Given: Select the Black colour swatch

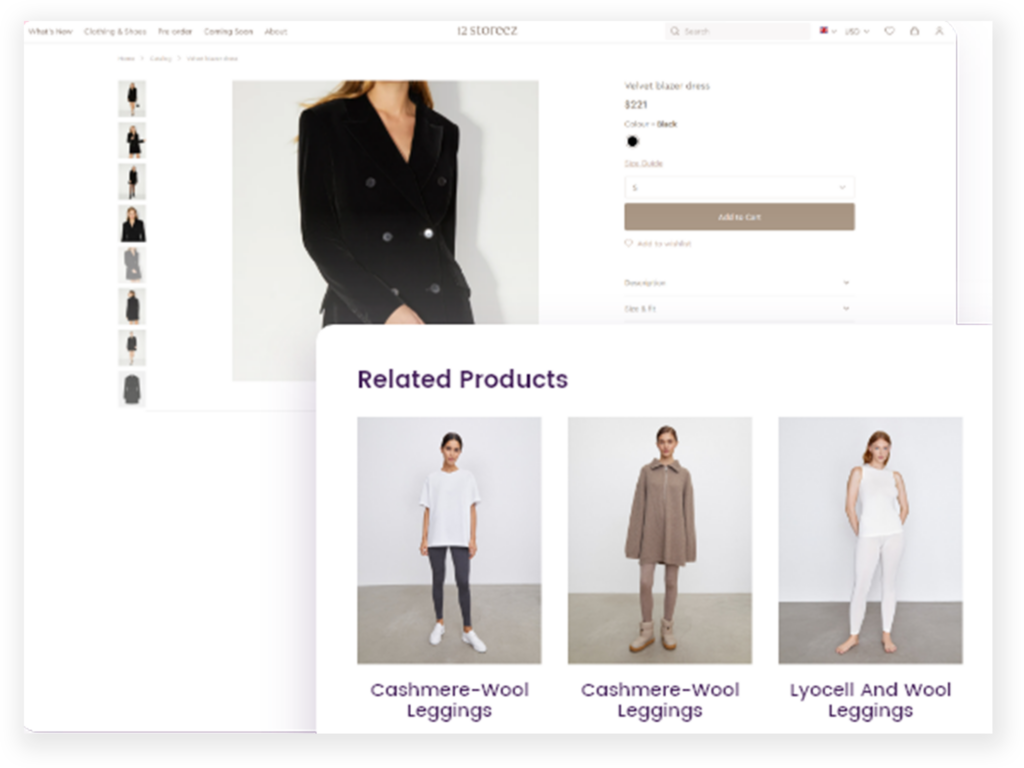Looking at the screenshot, I should click(632, 141).
